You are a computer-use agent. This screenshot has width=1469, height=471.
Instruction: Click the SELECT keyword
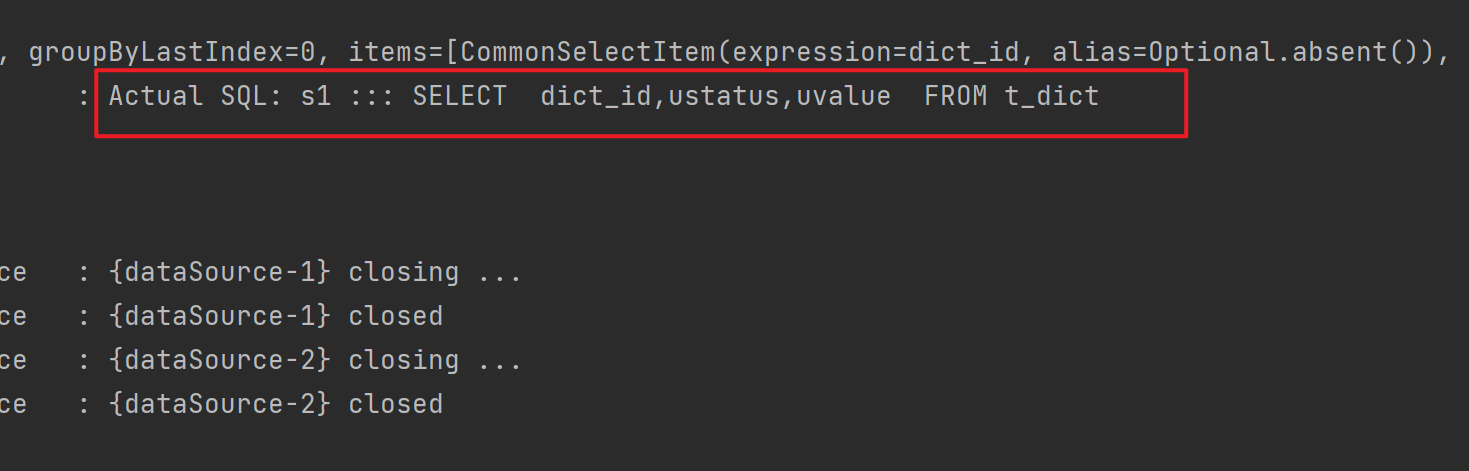coord(459,97)
